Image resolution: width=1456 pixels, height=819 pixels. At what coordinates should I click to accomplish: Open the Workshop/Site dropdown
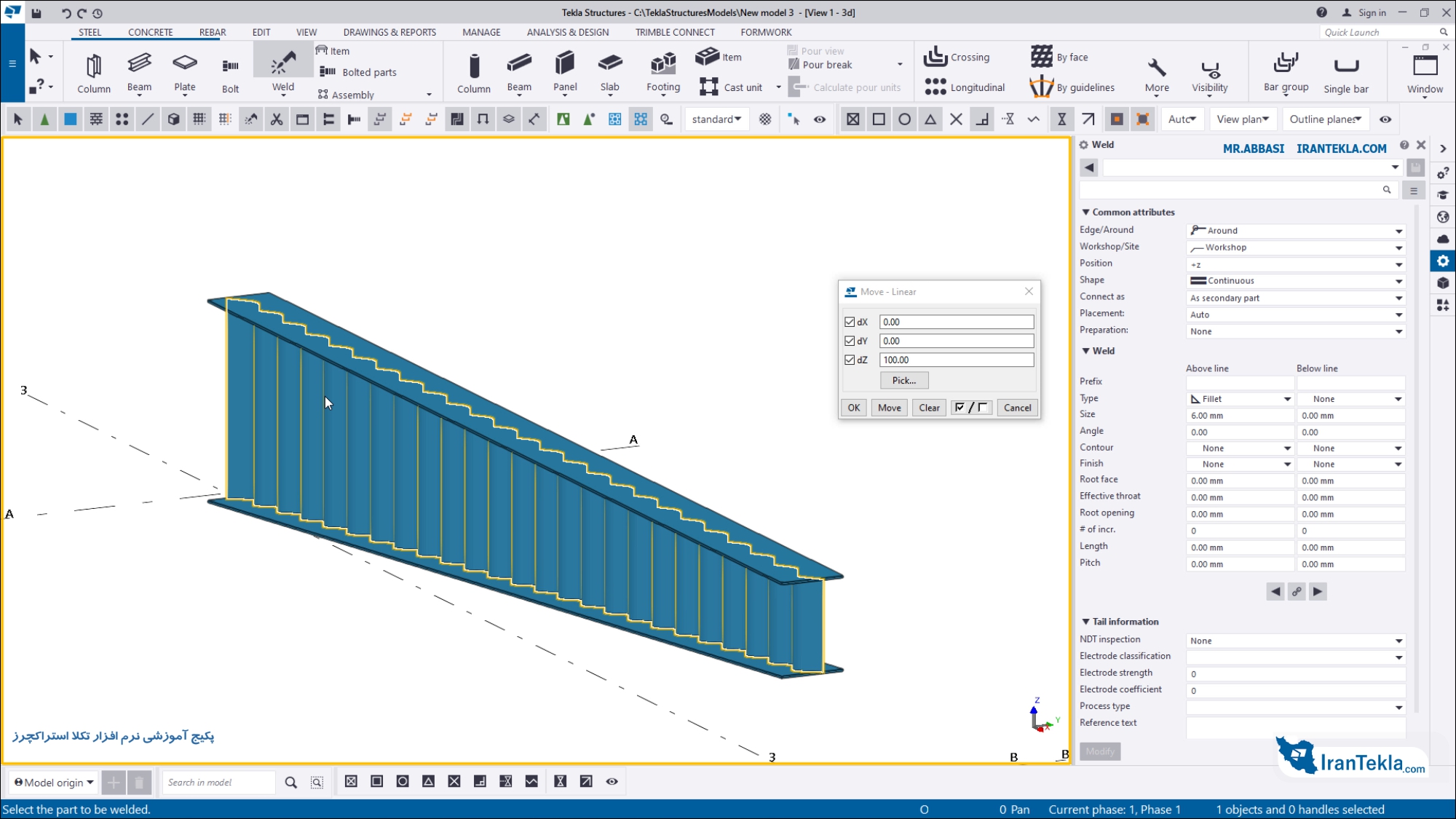(x=1296, y=248)
